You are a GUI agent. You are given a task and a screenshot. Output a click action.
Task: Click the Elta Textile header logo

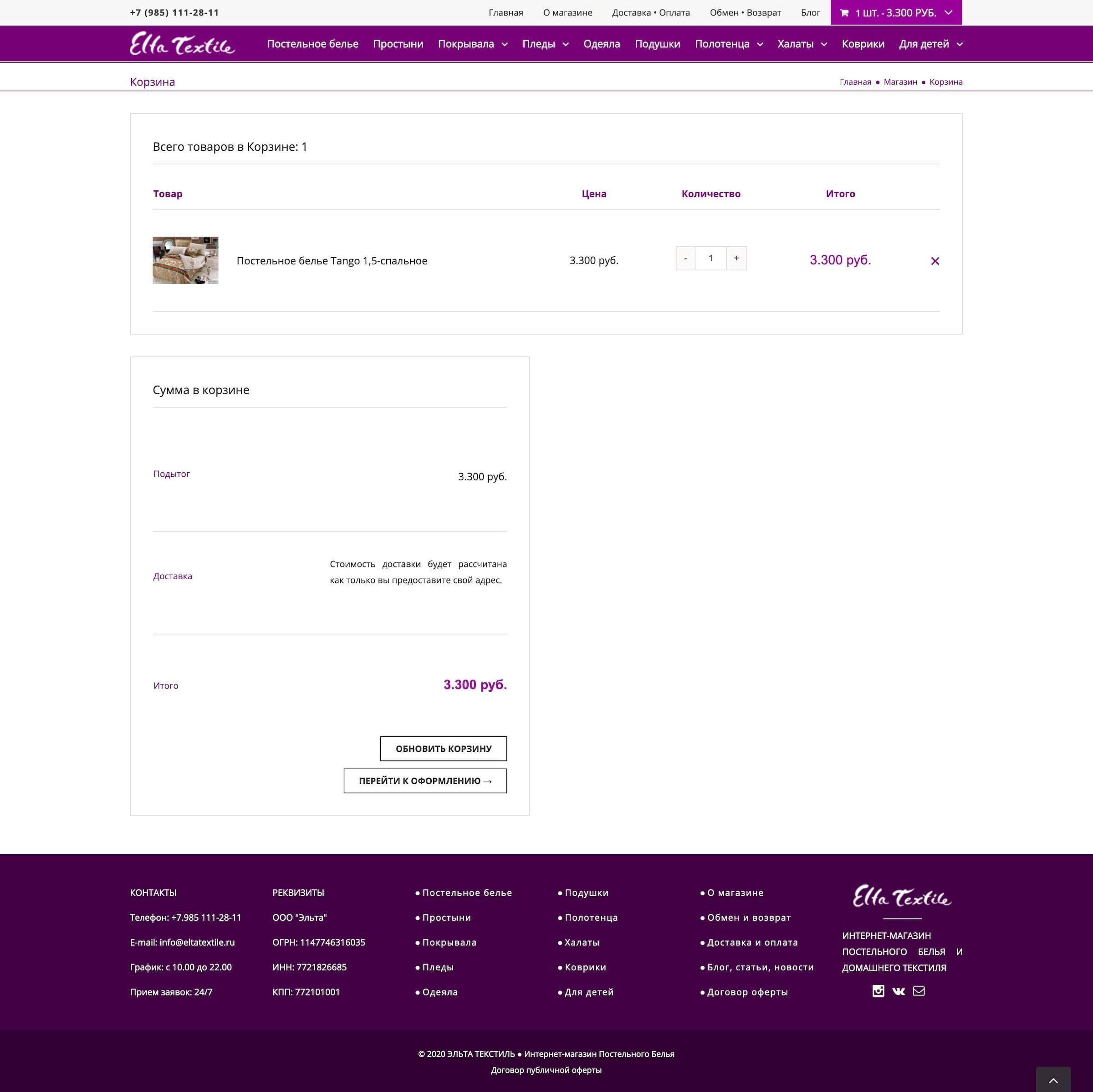point(182,44)
